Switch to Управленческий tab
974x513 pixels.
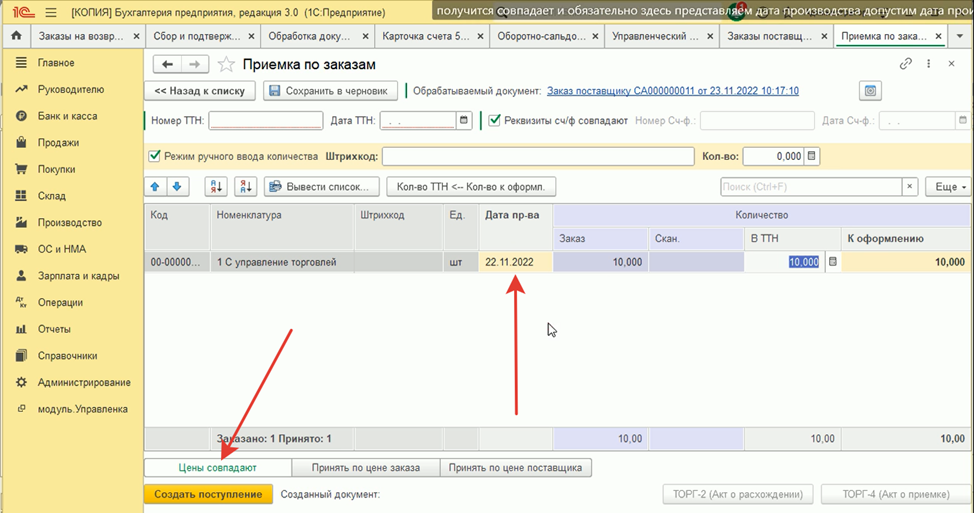coord(655,36)
